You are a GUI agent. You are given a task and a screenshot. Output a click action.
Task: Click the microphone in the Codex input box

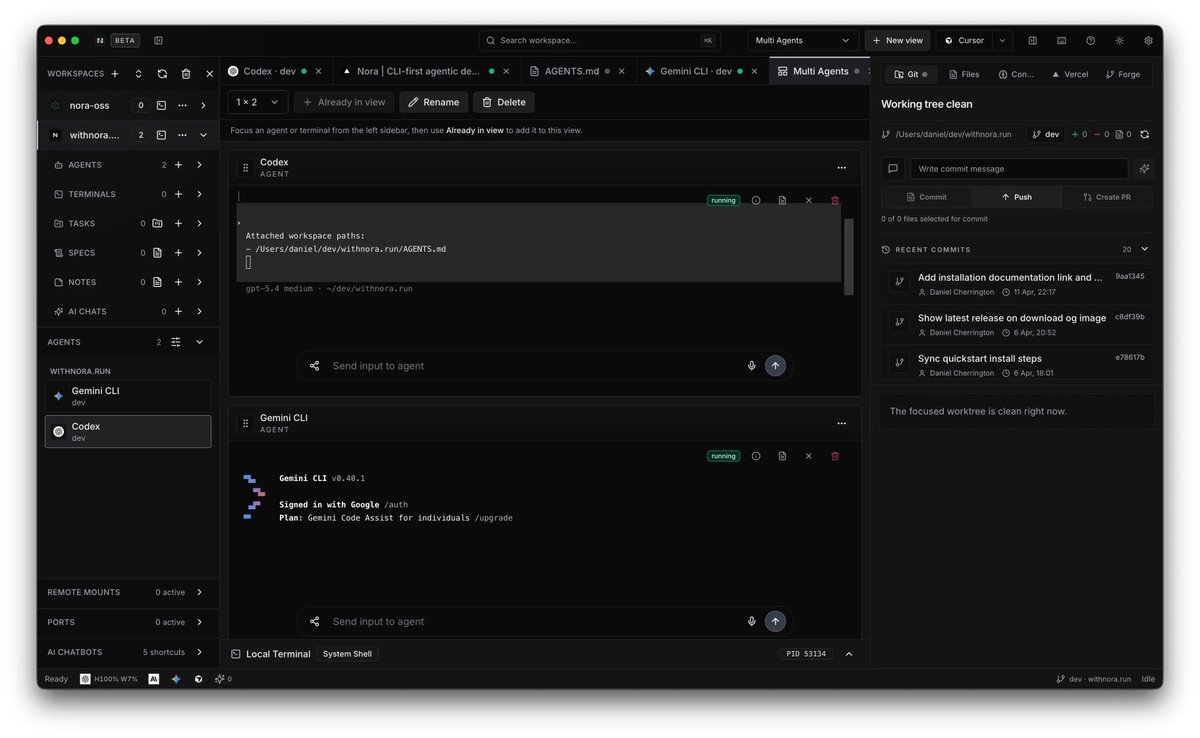751,366
